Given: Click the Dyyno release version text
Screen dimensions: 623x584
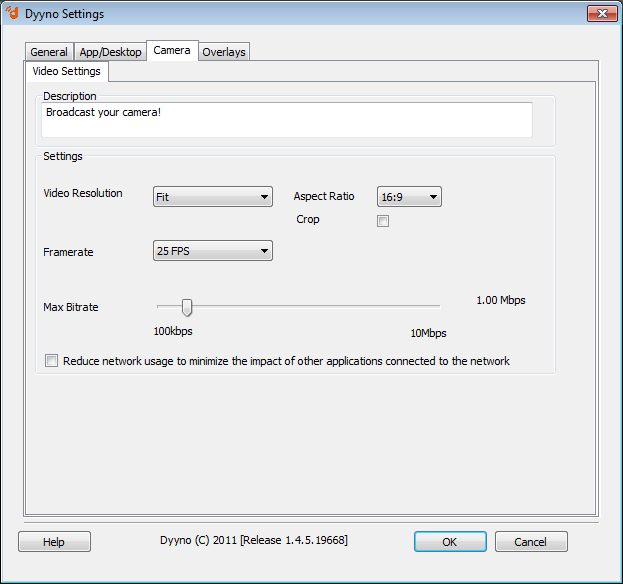Looking at the screenshot, I should coord(254,540).
